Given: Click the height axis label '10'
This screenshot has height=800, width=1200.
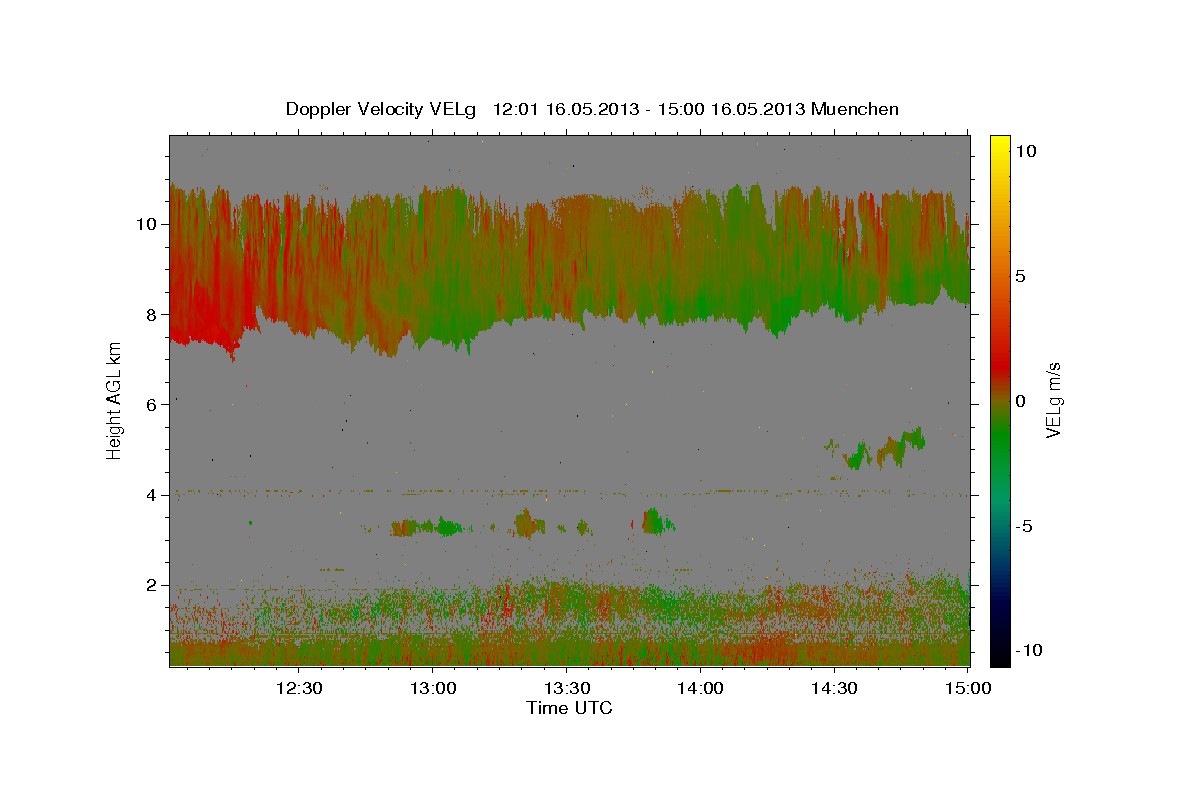Looking at the screenshot, I should point(147,224).
